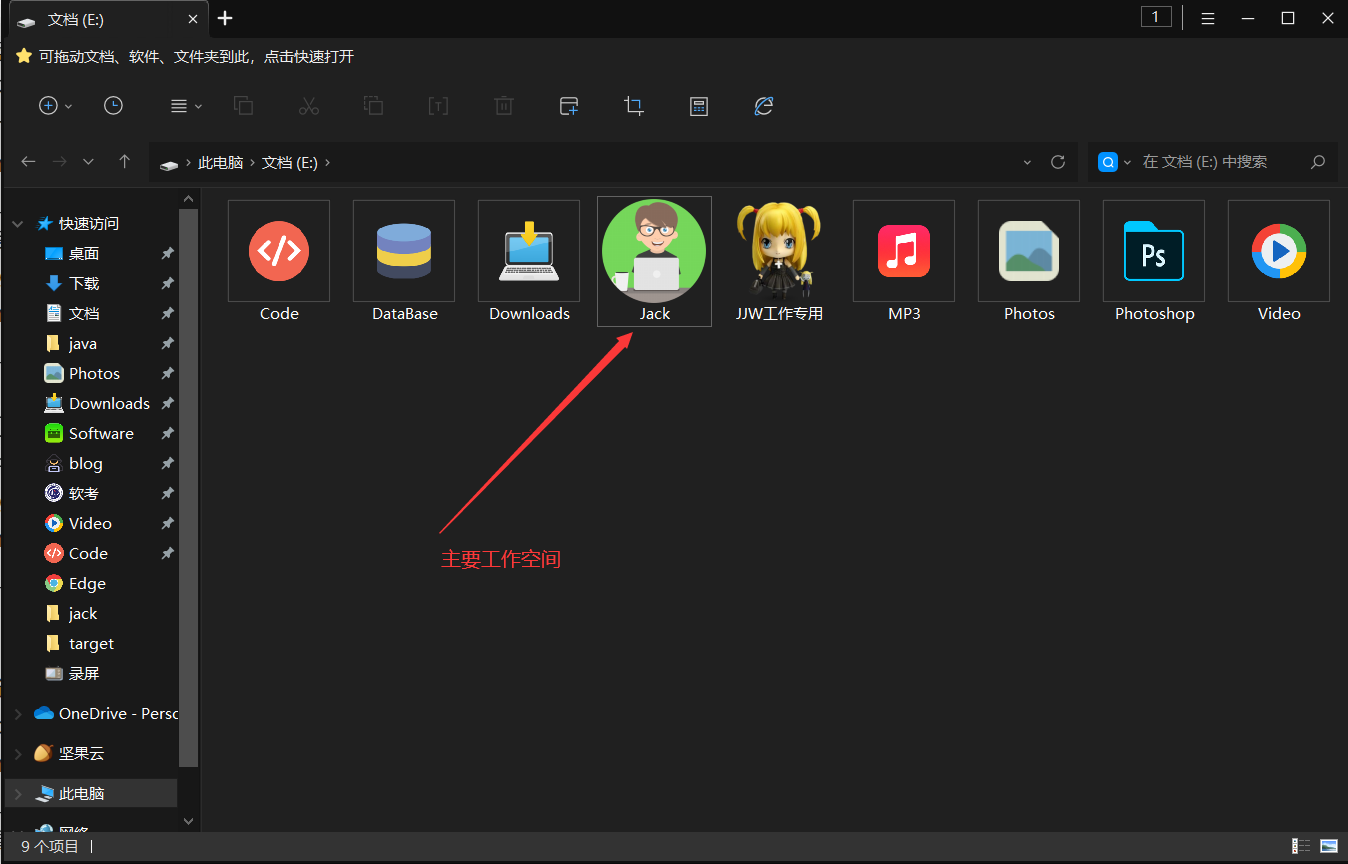Go back with the left arrow
Screen dimensions: 1348x864
click(x=28, y=162)
